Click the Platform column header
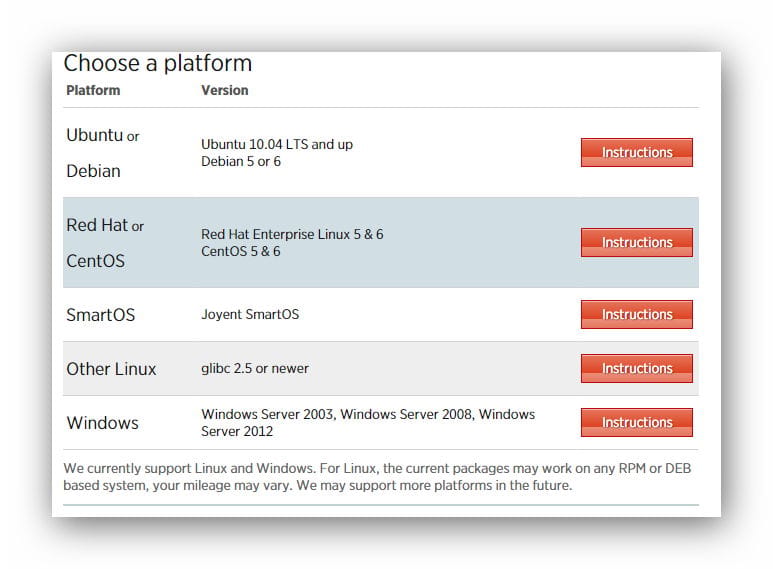 (x=93, y=90)
